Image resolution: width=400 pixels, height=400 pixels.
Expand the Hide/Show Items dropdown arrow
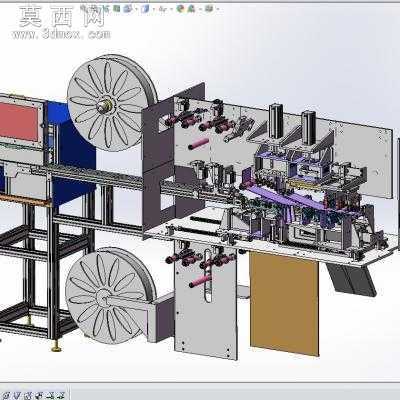click(x=172, y=9)
